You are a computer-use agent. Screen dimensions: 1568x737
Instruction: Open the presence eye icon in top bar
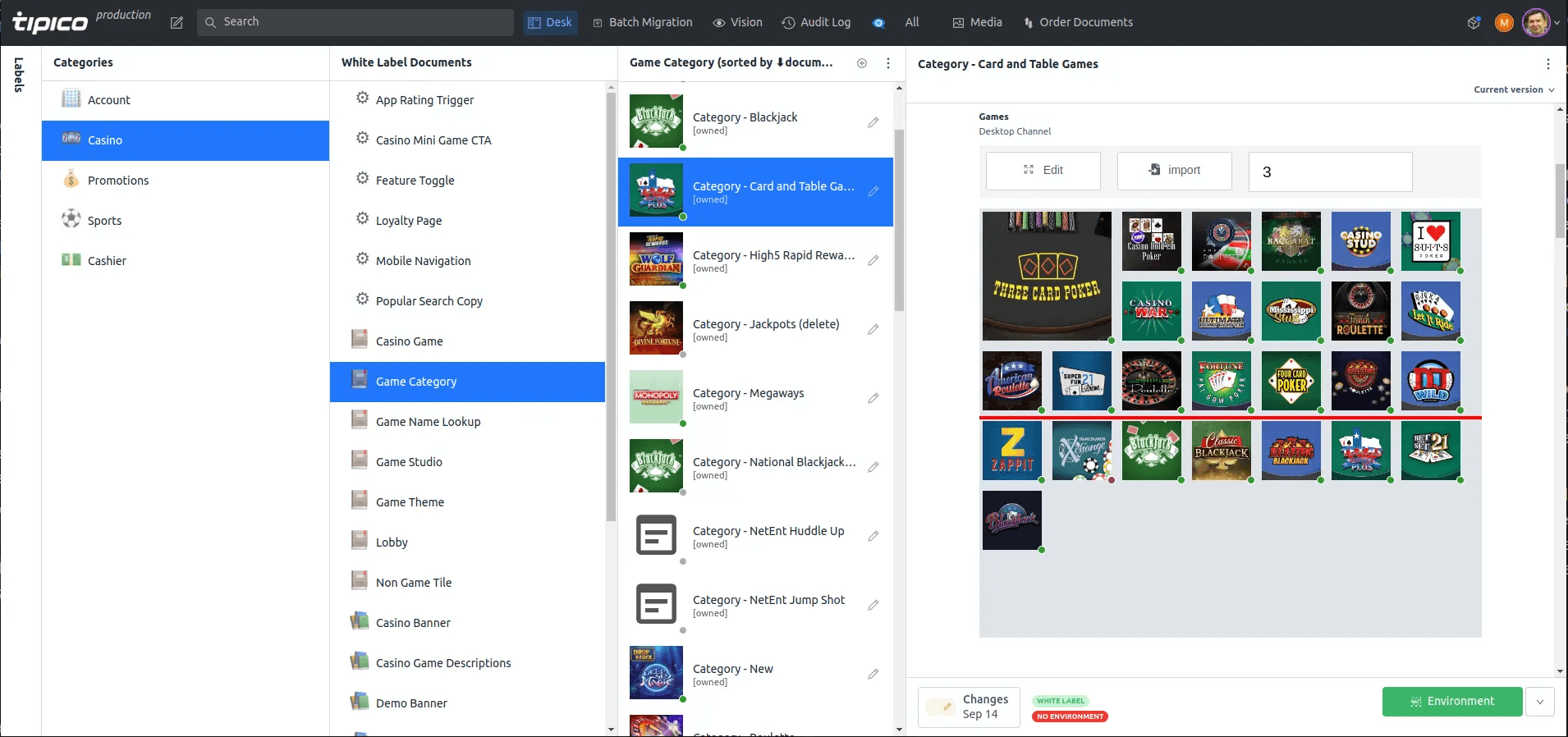[878, 23]
